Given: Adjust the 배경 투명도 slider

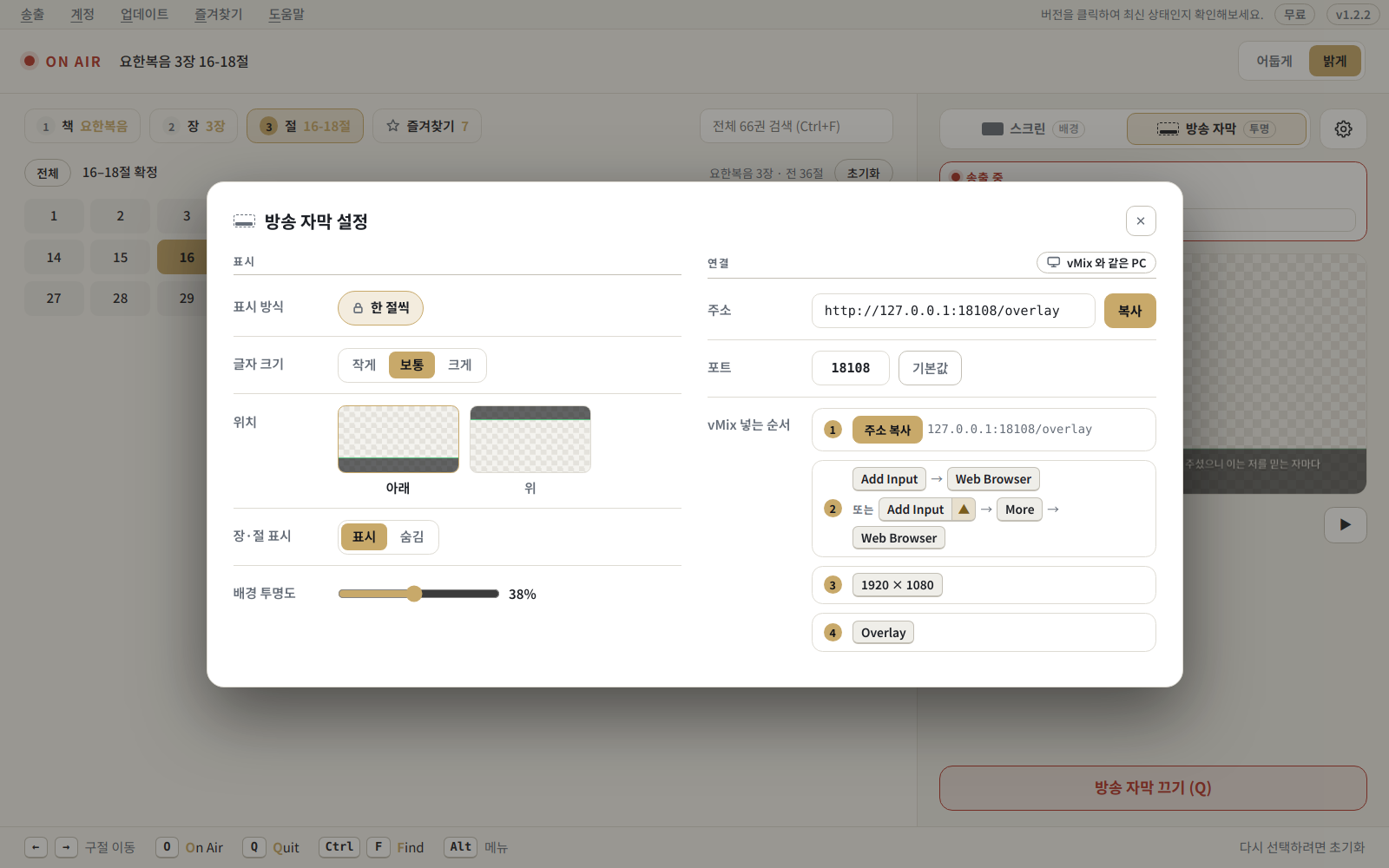Looking at the screenshot, I should [x=418, y=594].
